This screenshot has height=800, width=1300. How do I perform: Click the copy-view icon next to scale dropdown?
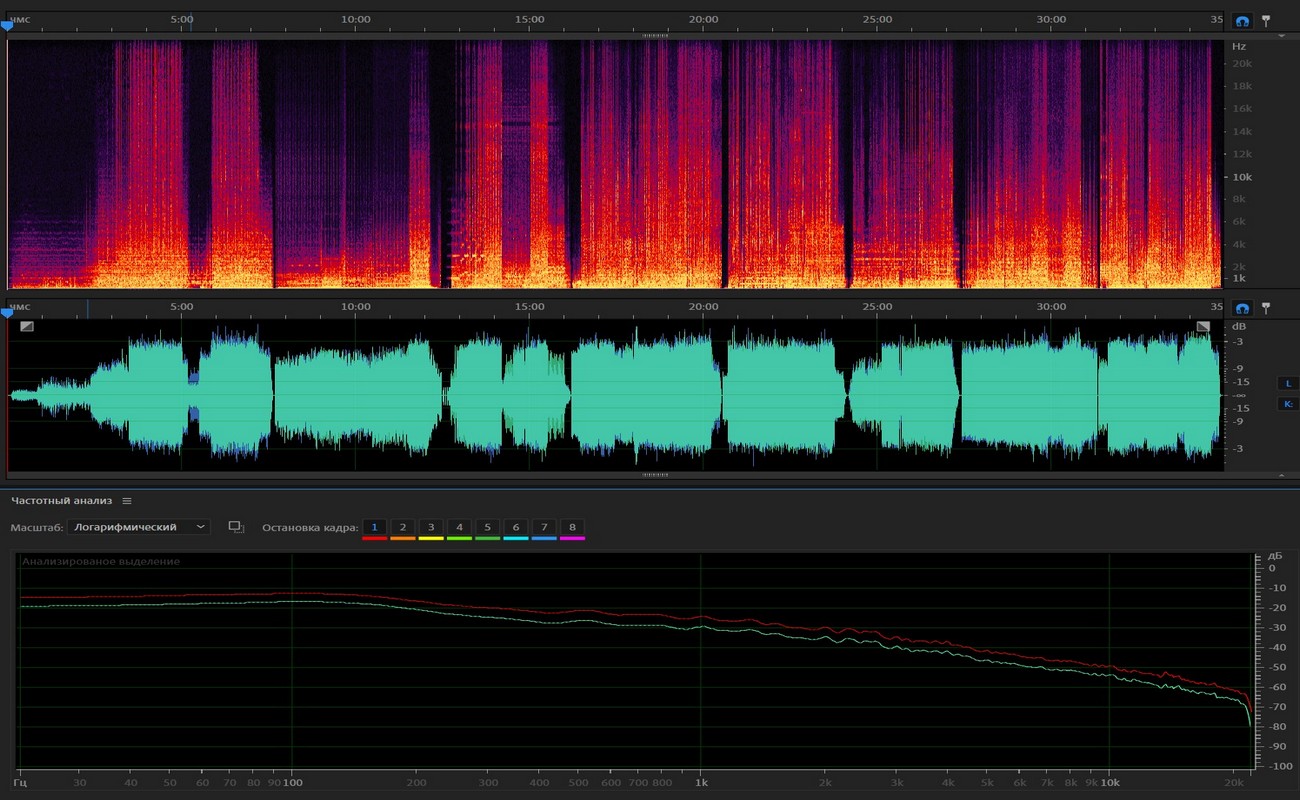coord(236,527)
